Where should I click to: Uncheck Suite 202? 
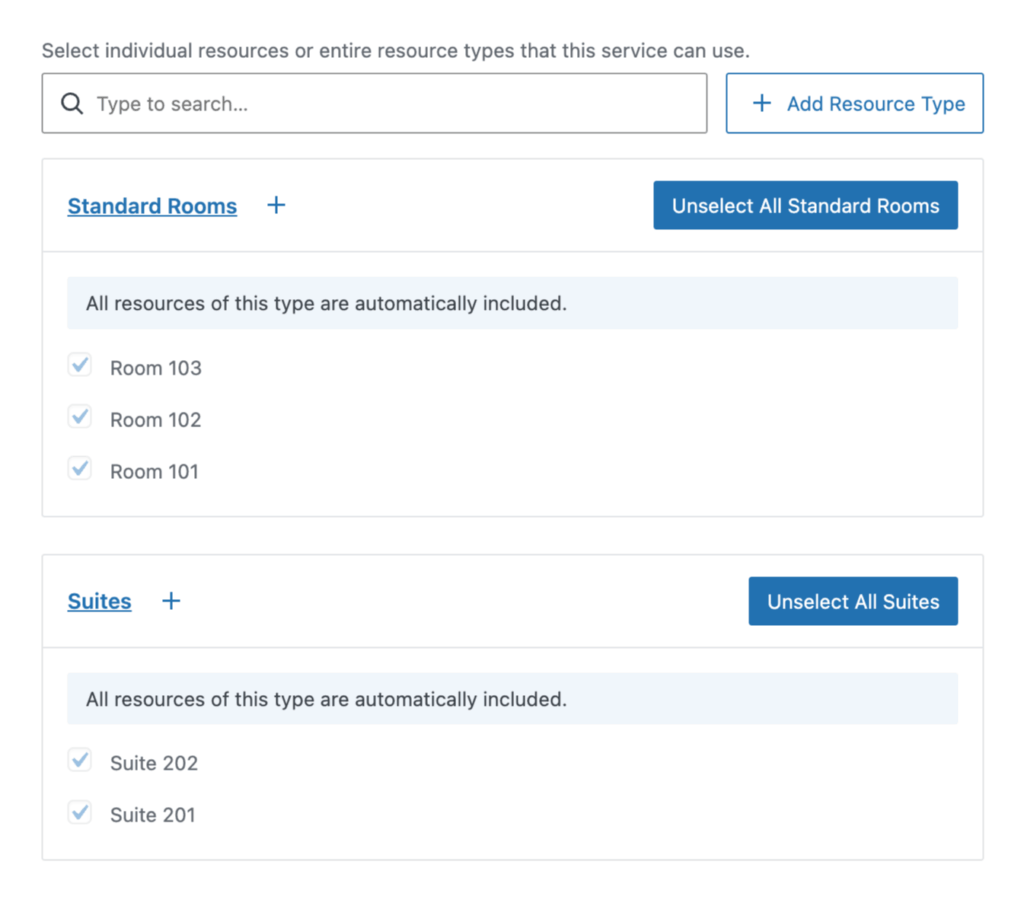(80, 760)
